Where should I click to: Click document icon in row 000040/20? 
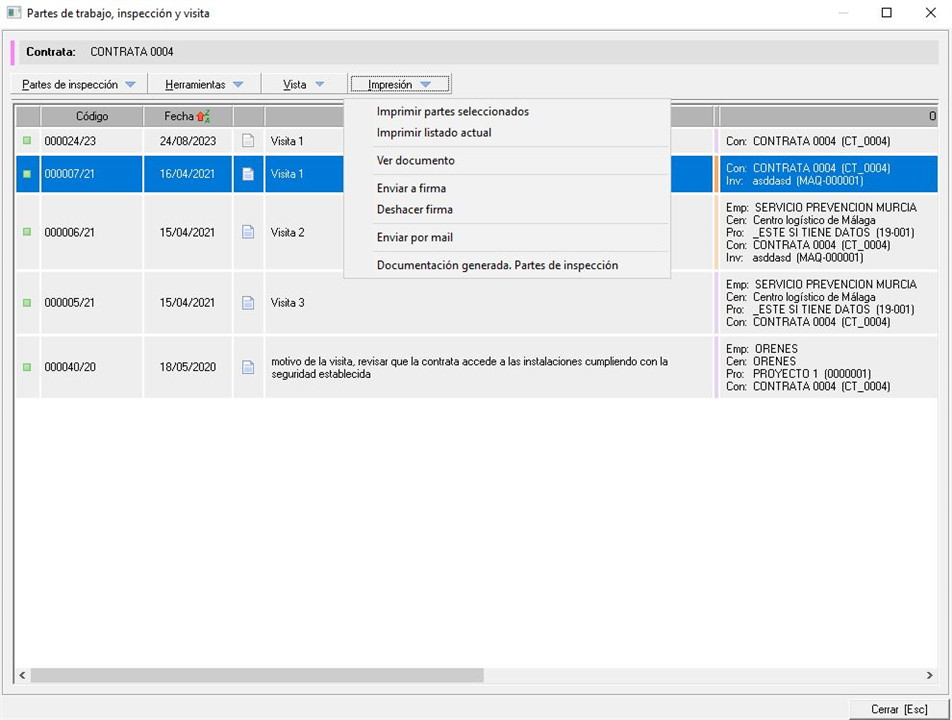[x=248, y=367]
